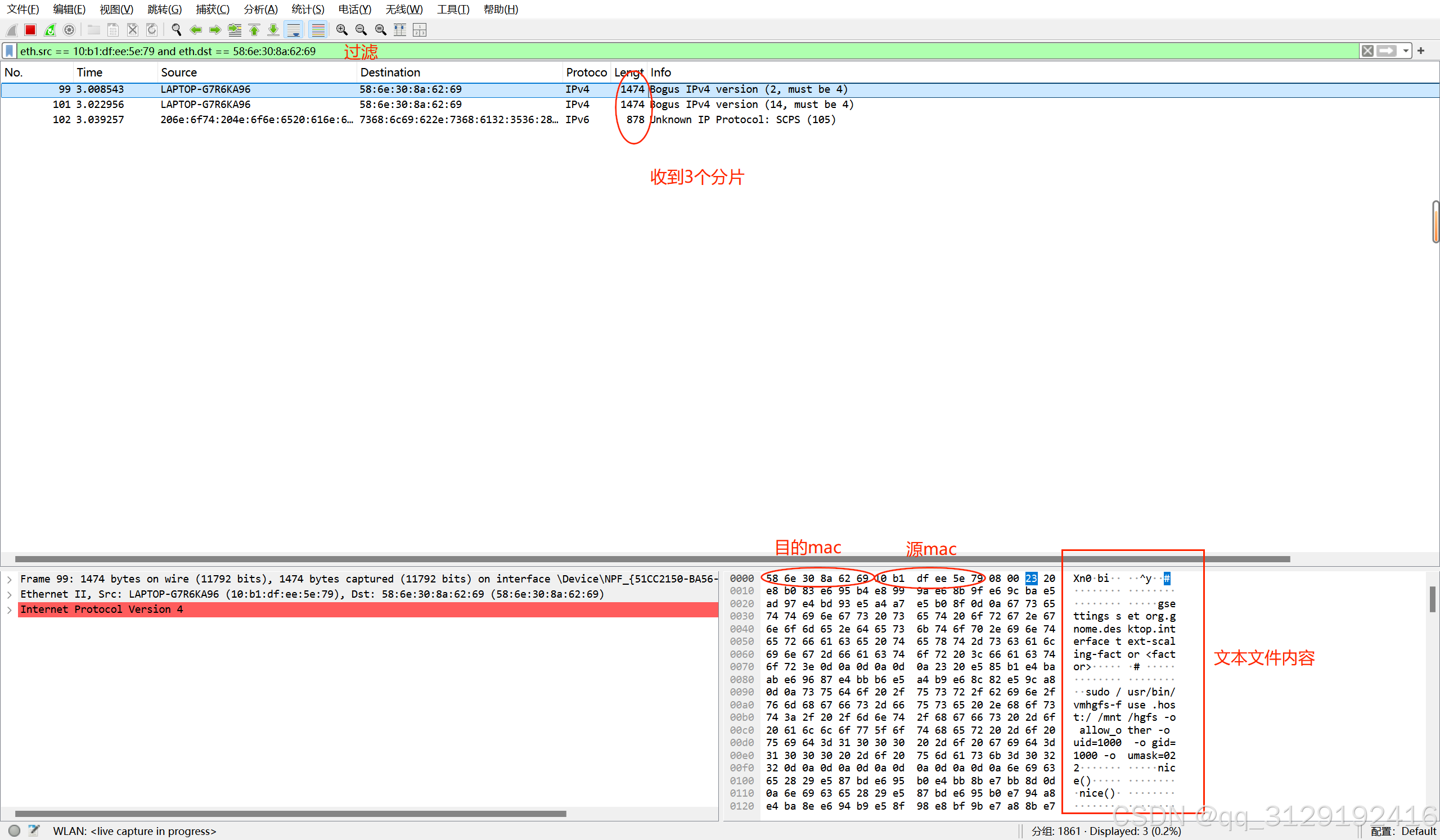Jump to the last packet with the down arrow icon
The image size is (1440, 840).
pyautogui.click(x=273, y=30)
